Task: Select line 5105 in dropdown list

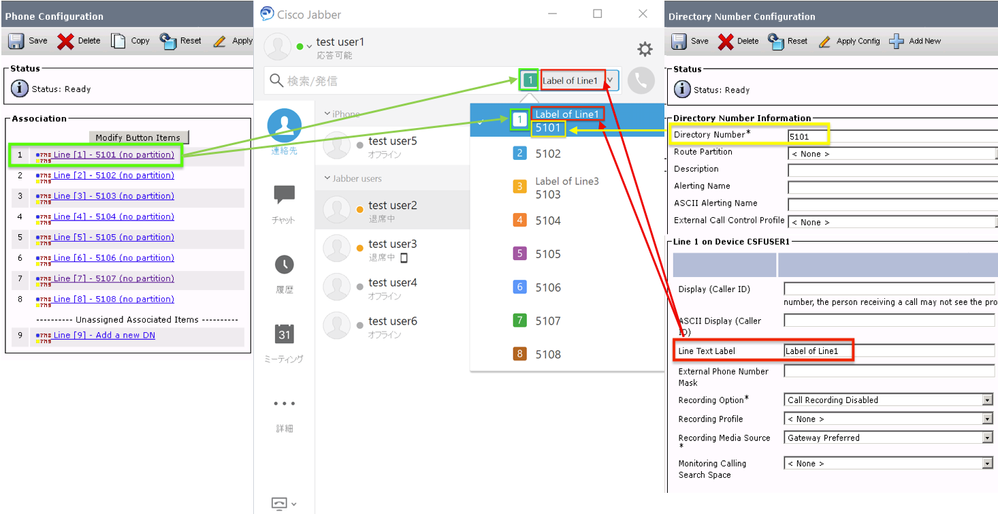Action: 567,254
